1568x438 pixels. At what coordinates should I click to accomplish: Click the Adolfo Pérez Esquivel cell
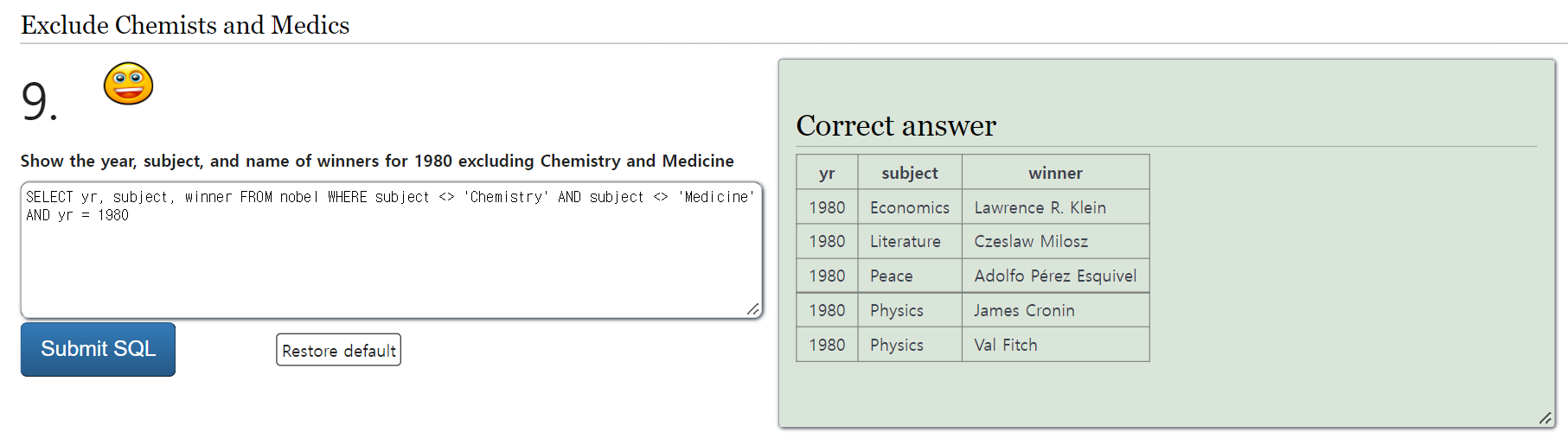pyautogui.click(x=1054, y=276)
